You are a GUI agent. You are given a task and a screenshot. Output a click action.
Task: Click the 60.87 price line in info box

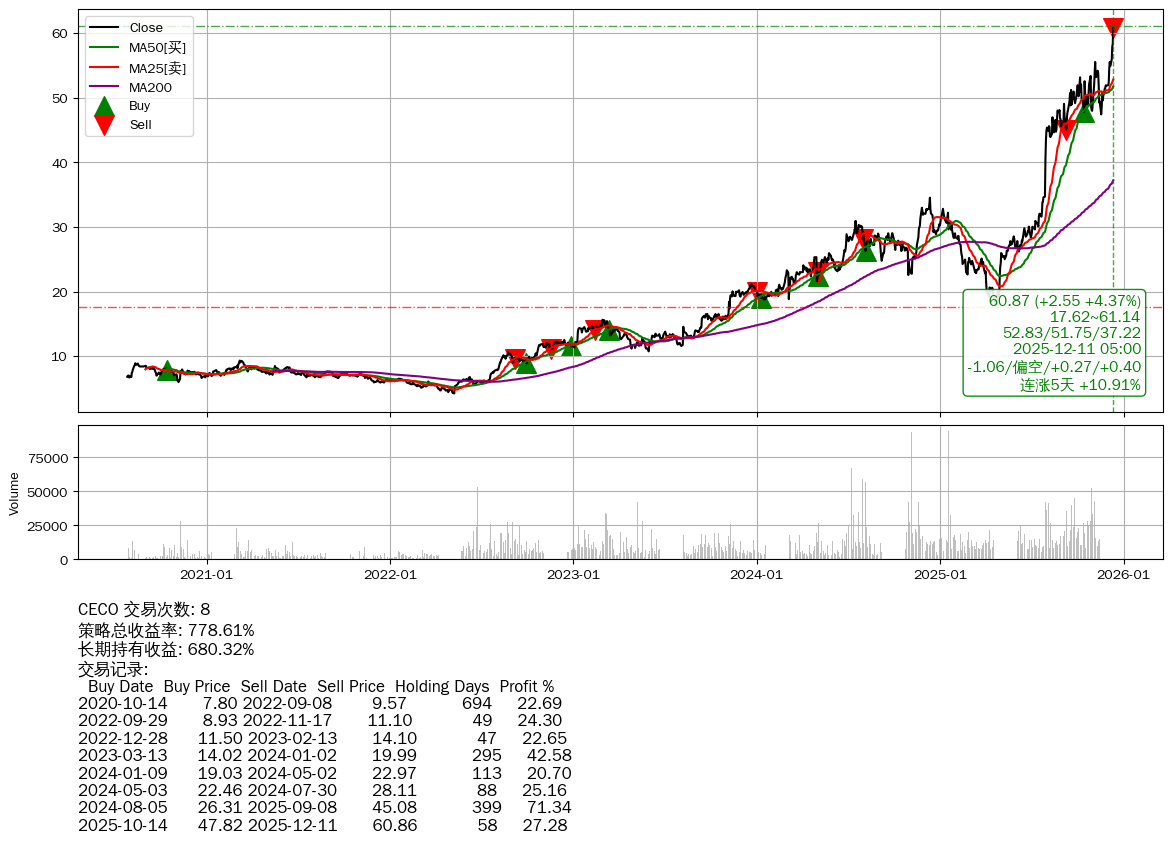point(1064,301)
